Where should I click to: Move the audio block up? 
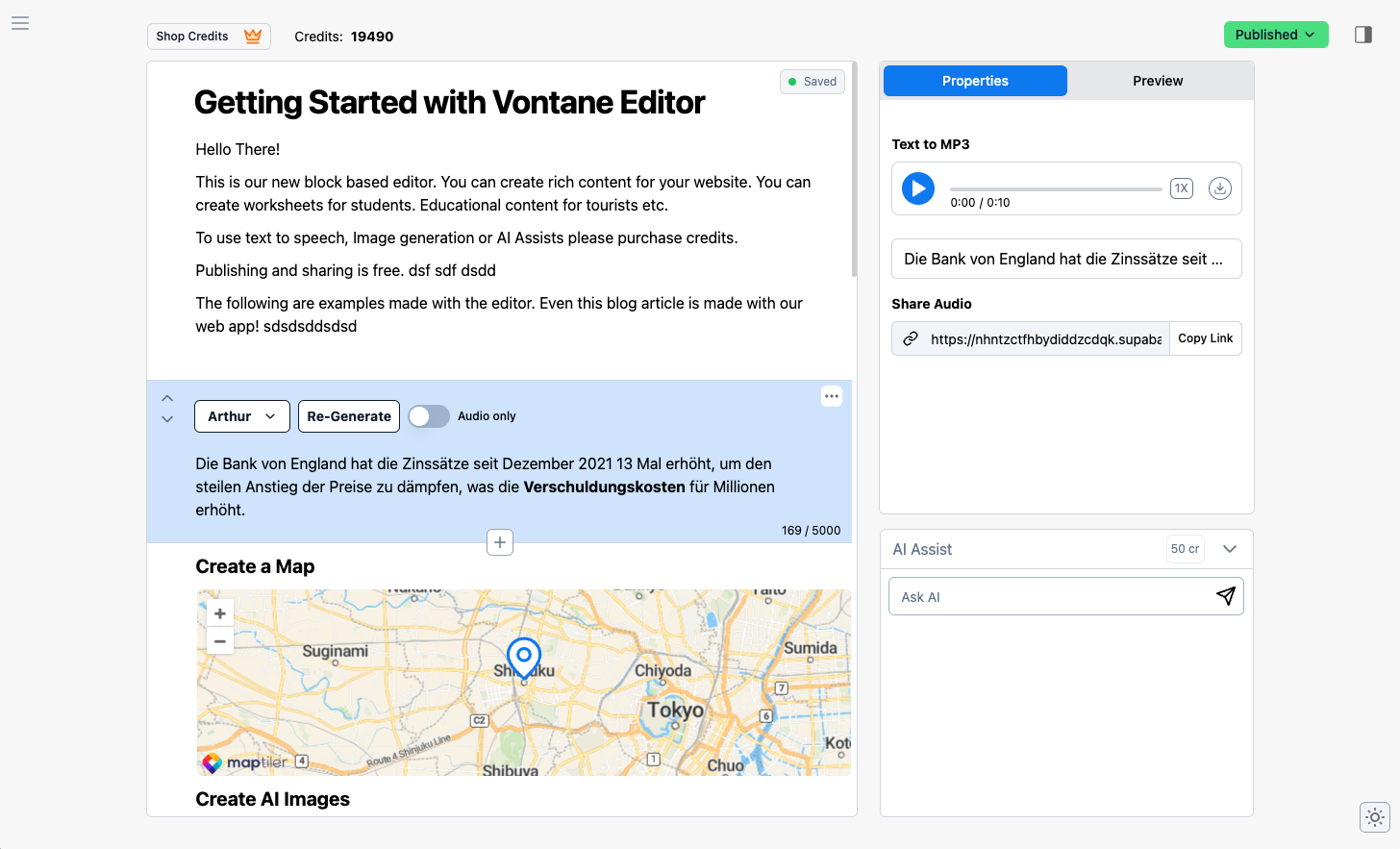coord(167,398)
